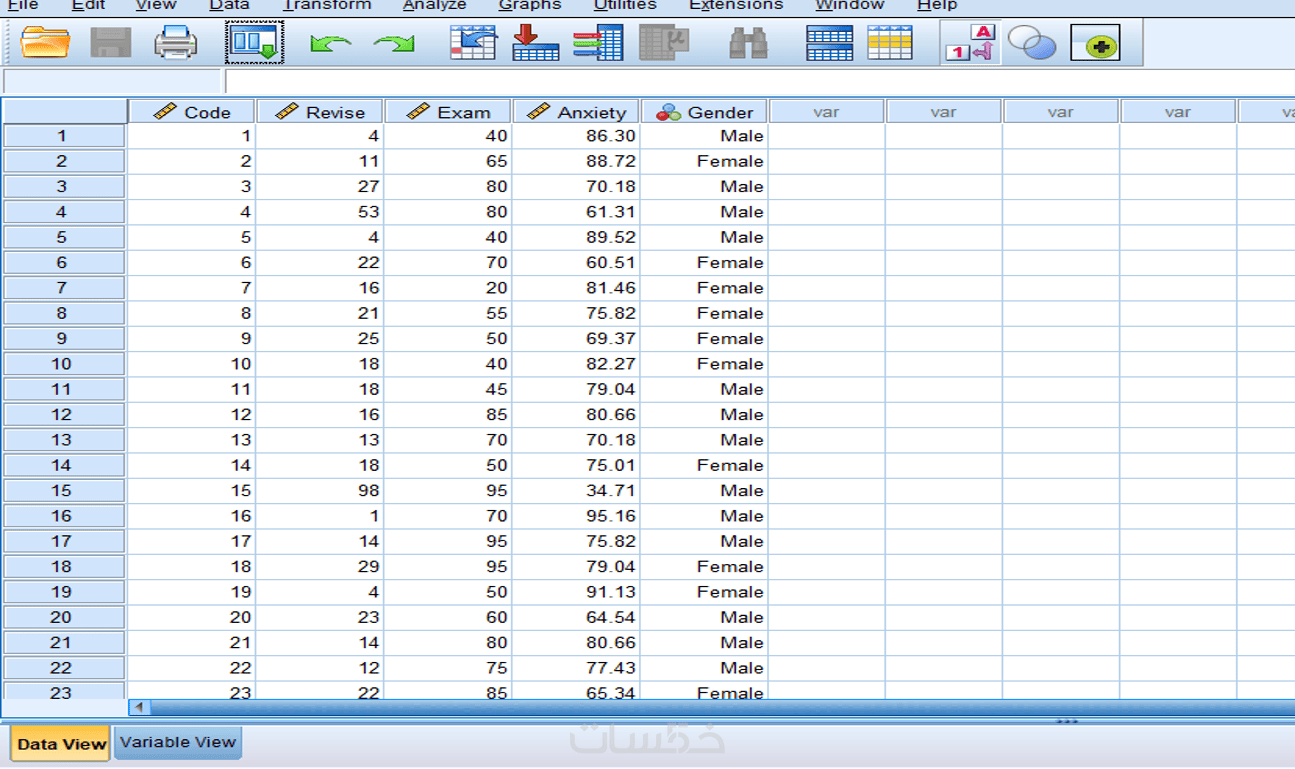
Task: Open the Recall recently used dialogs icon
Action: (x=254, y=43)
